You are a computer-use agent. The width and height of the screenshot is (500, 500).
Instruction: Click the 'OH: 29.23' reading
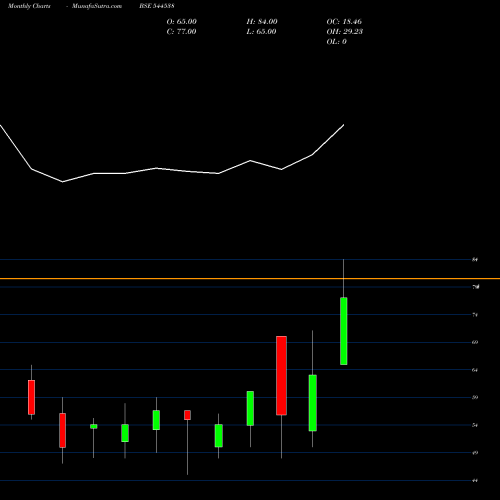click(x=345, y=32)
